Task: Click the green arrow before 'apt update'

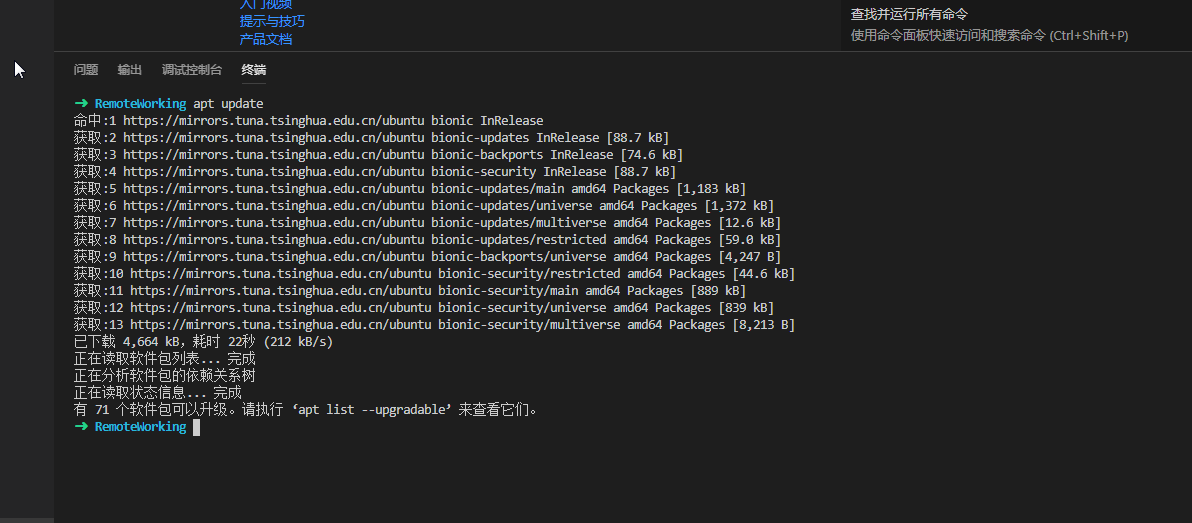Action: point(81,104)
